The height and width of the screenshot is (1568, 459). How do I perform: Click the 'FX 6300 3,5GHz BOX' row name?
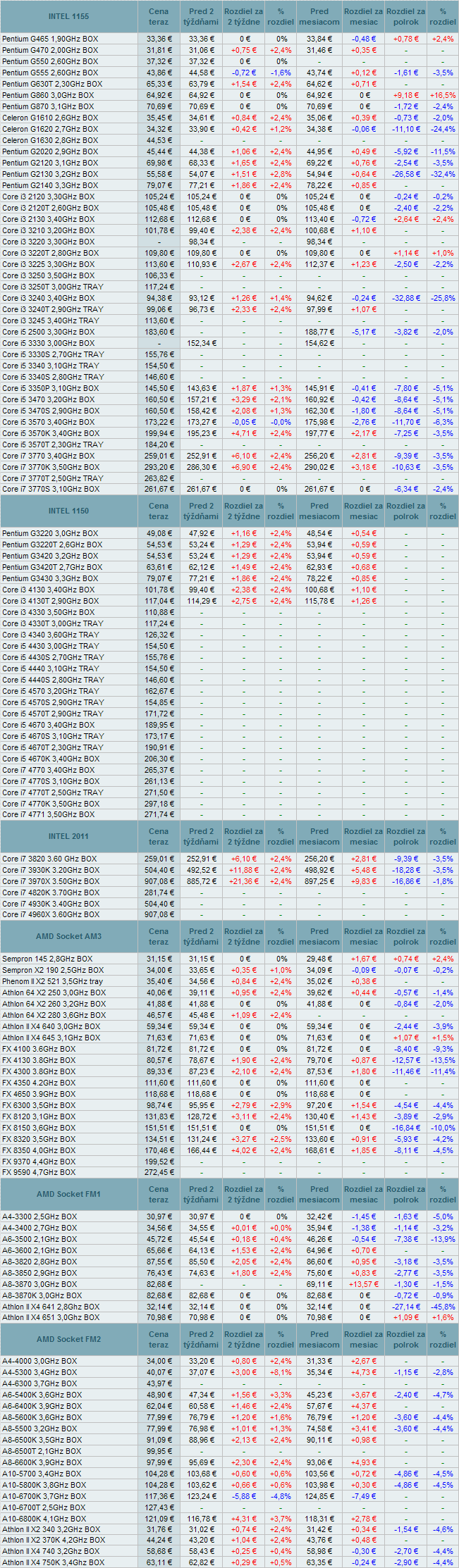pos(39,1105)
